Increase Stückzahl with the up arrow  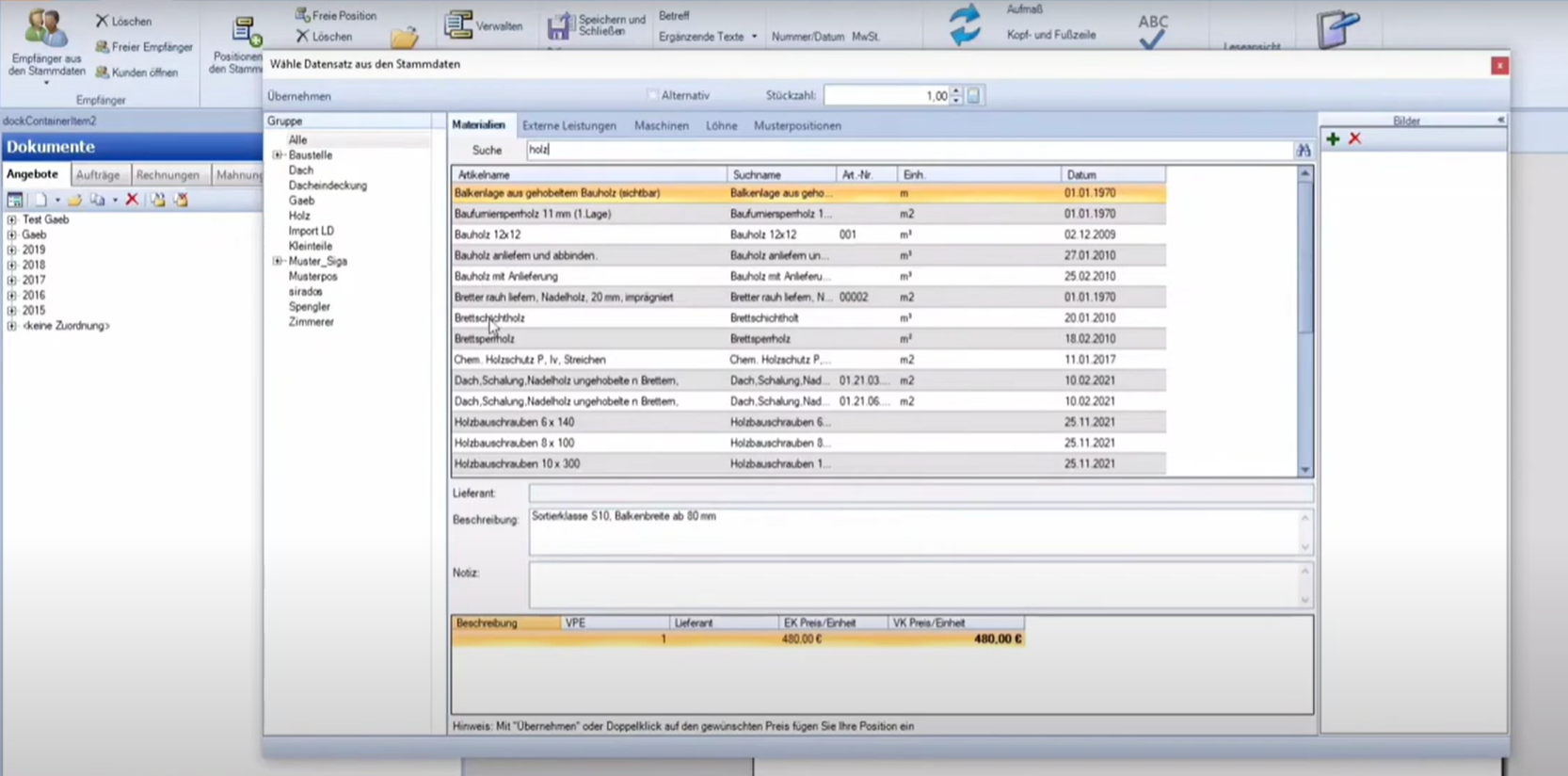pyautogui.click(x=956, y=91)
